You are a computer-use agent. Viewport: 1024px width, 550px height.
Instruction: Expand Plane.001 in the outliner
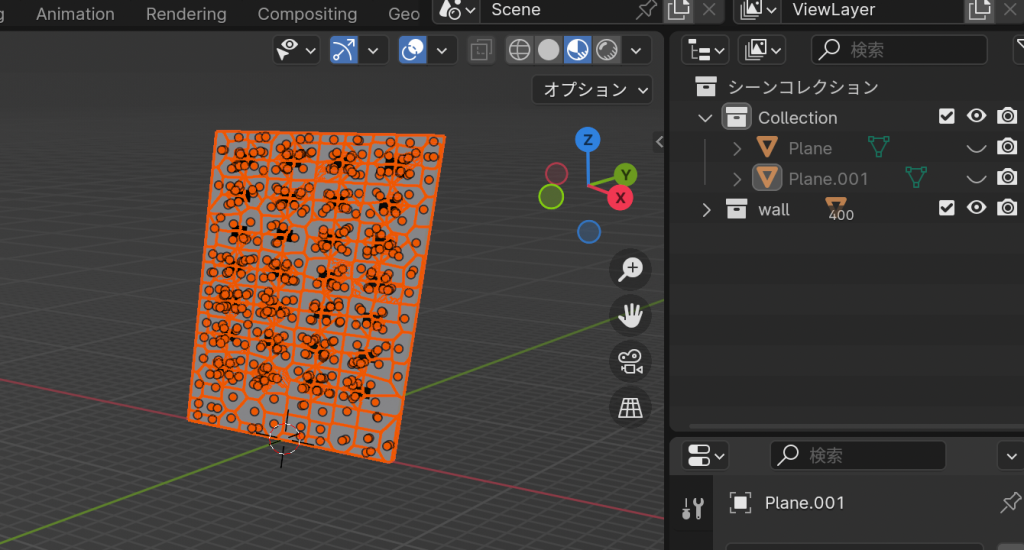point(738,179)
